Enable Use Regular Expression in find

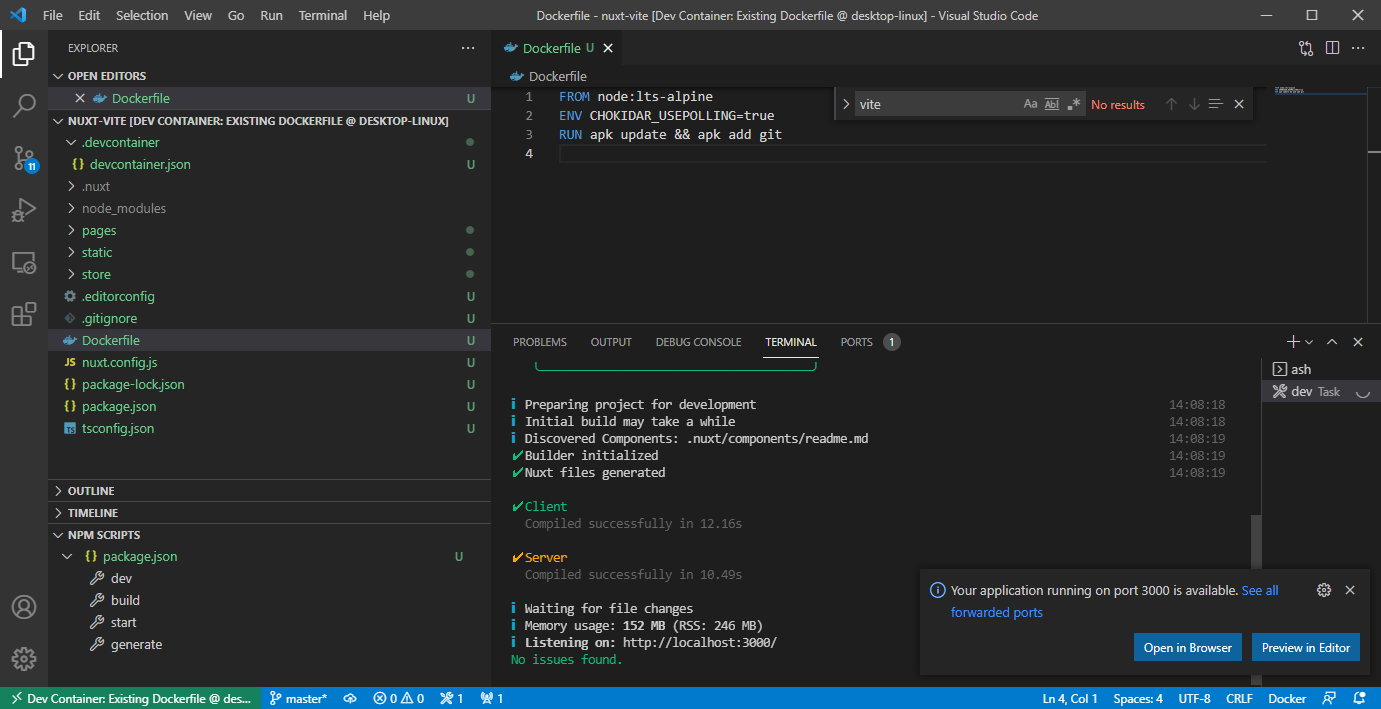click(1074, 104)
